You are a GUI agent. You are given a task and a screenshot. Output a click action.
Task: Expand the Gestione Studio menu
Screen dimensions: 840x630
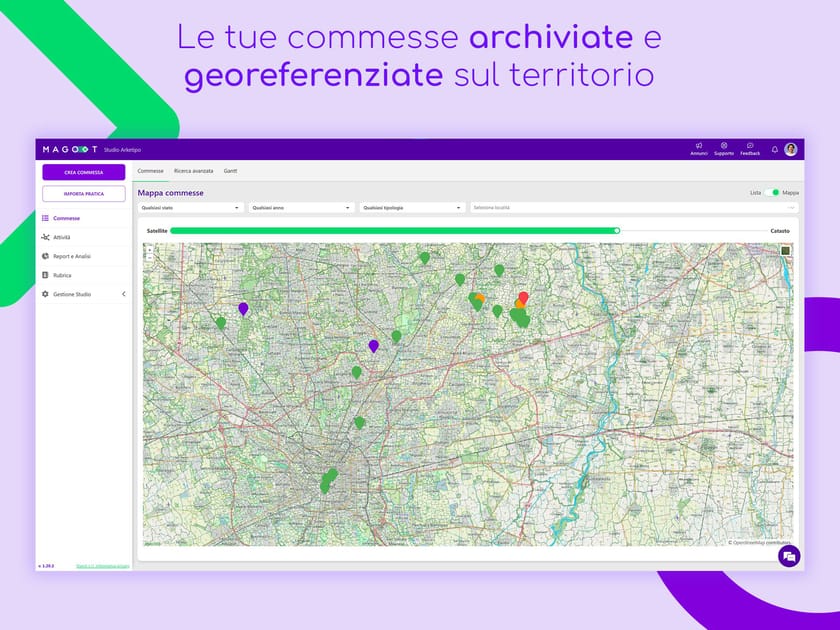[70, 294]
